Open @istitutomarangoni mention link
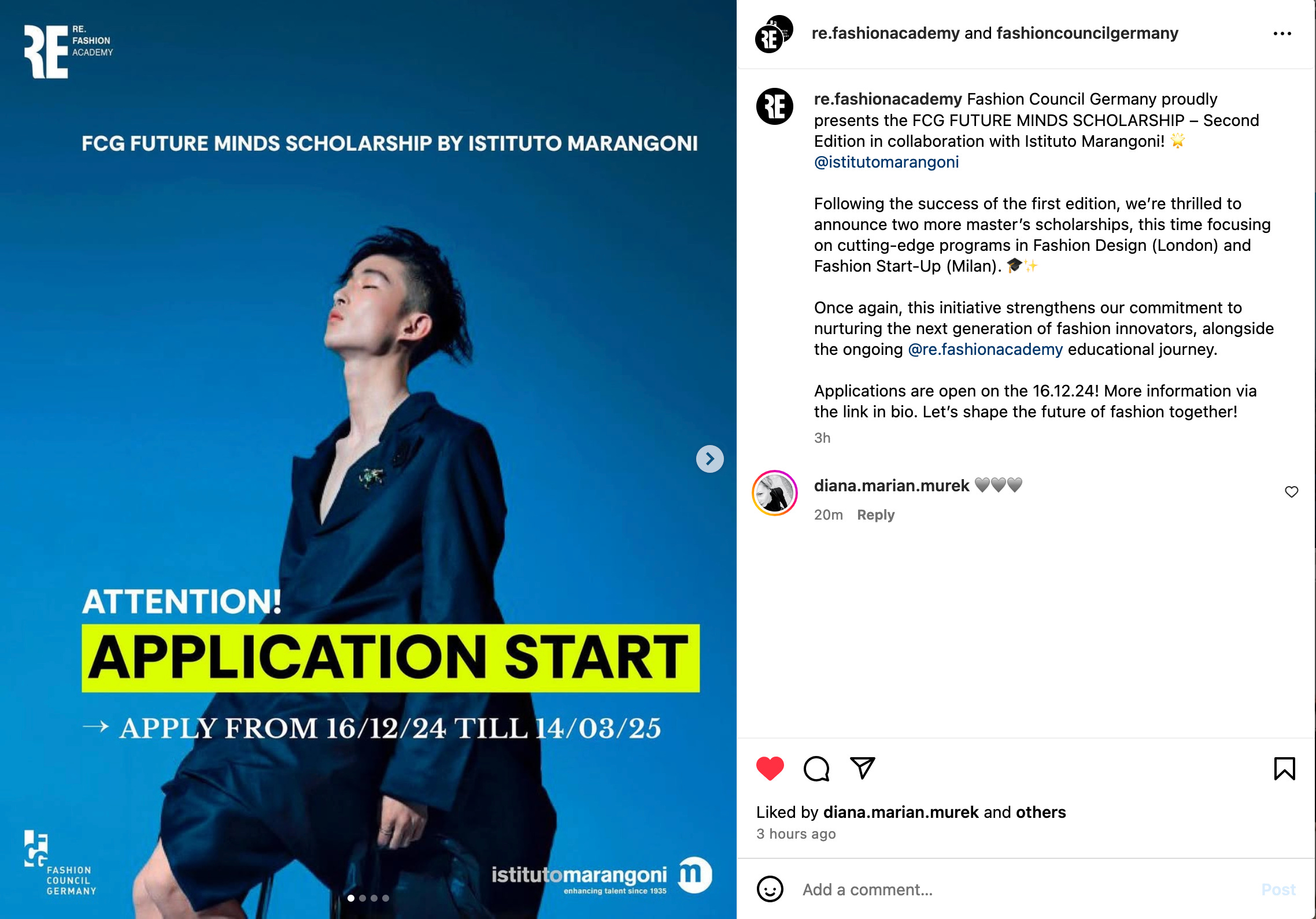Image resolution: width=1316 pixels, height=919 pixels. point(886,162)
